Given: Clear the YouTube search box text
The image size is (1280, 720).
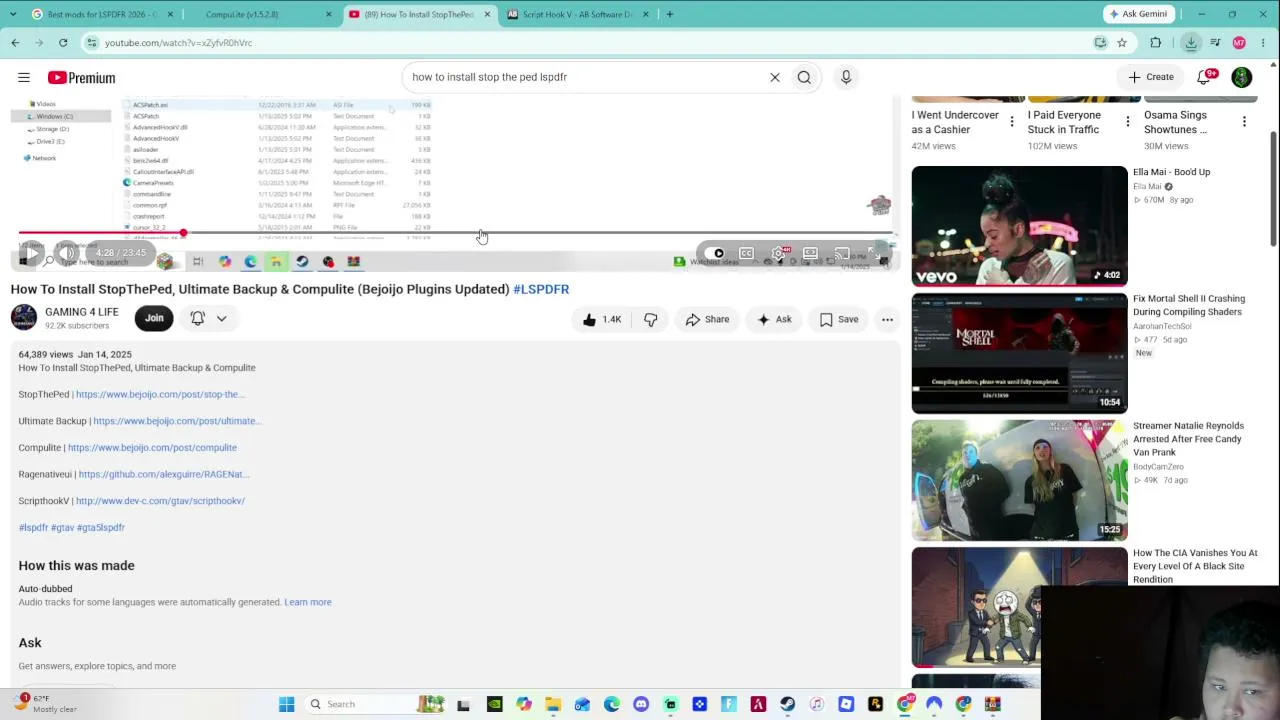Looking at the screenshot, I should (x=774, y=77).
